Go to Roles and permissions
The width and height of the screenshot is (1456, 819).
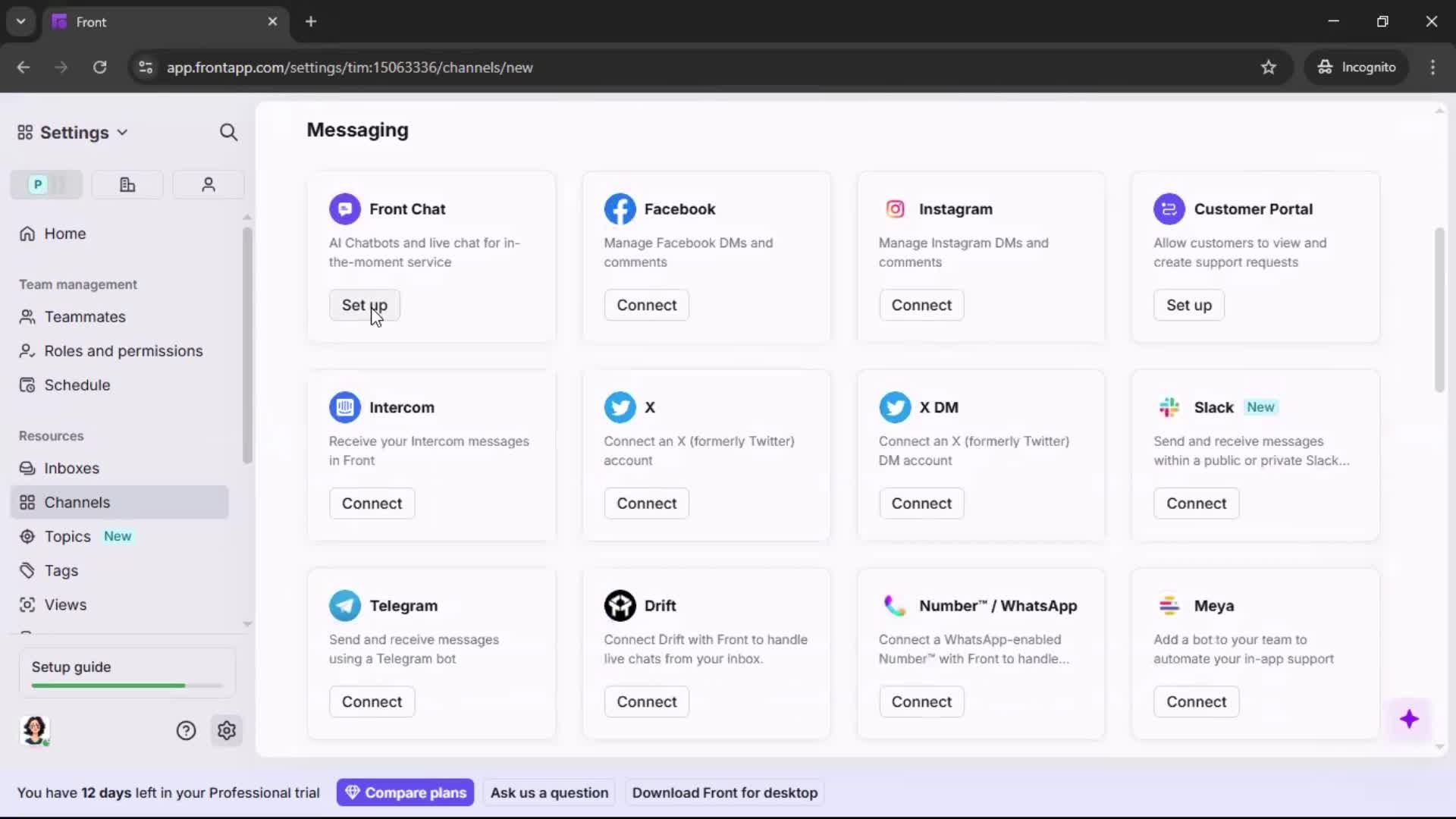(123, 351)
